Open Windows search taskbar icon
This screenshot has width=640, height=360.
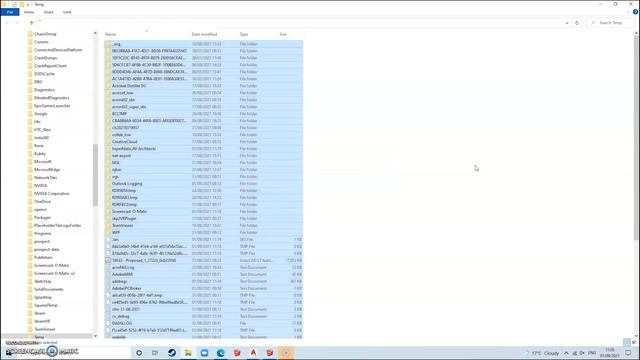coord(139,353)
